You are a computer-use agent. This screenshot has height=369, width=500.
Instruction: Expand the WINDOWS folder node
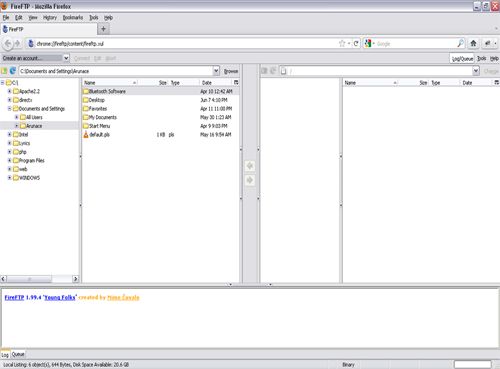pos(10,178)
